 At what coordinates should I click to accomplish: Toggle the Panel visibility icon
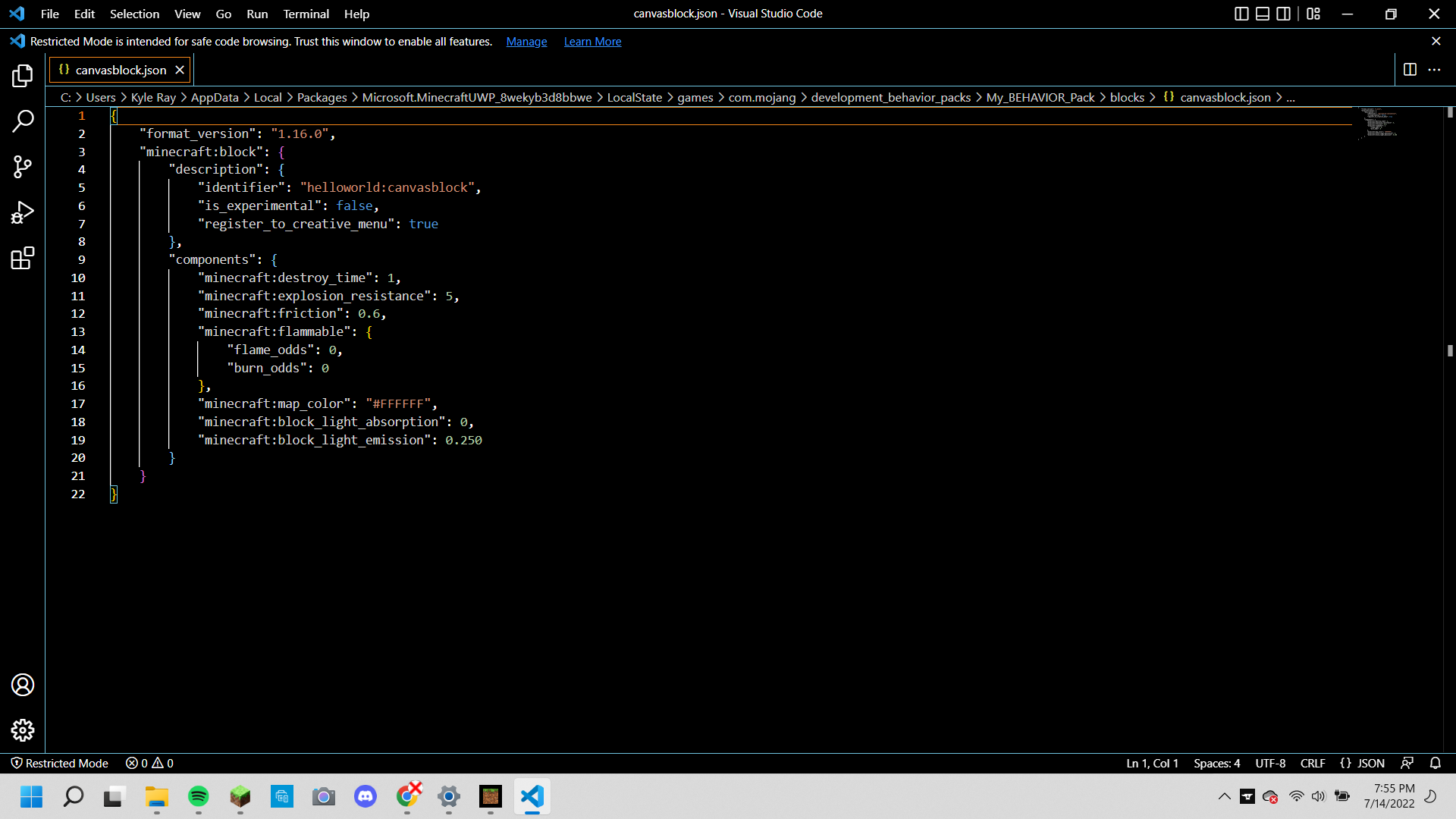click(1263, 14)
